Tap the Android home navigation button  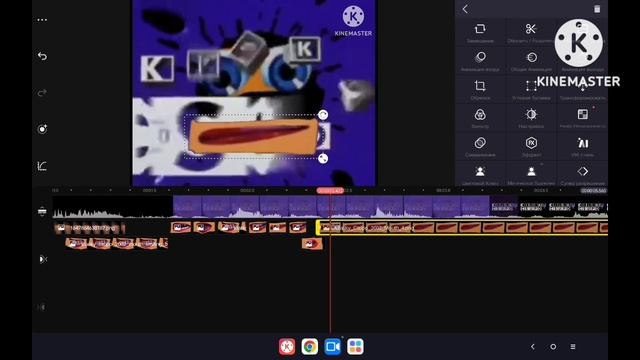(x=553, y=347)
